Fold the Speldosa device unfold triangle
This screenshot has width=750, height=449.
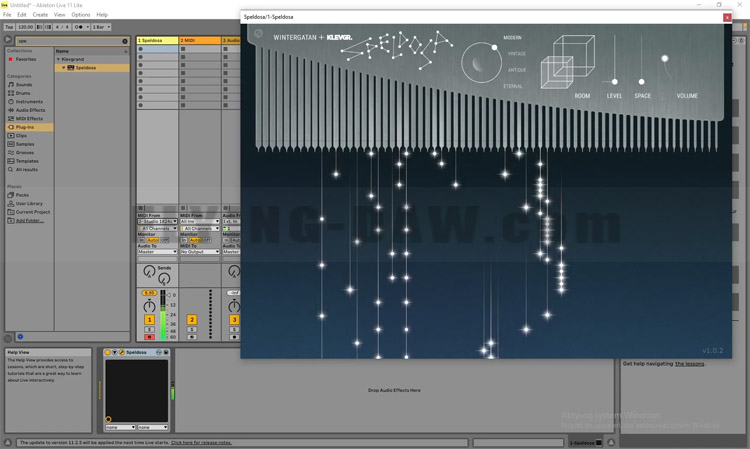click(x=115, y=352)
